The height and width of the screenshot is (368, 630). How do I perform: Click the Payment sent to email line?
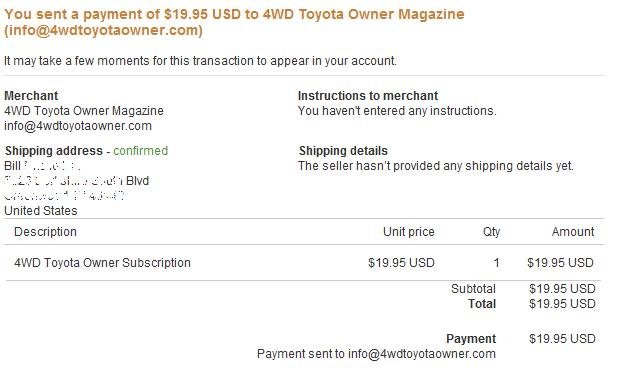[376, 354]
